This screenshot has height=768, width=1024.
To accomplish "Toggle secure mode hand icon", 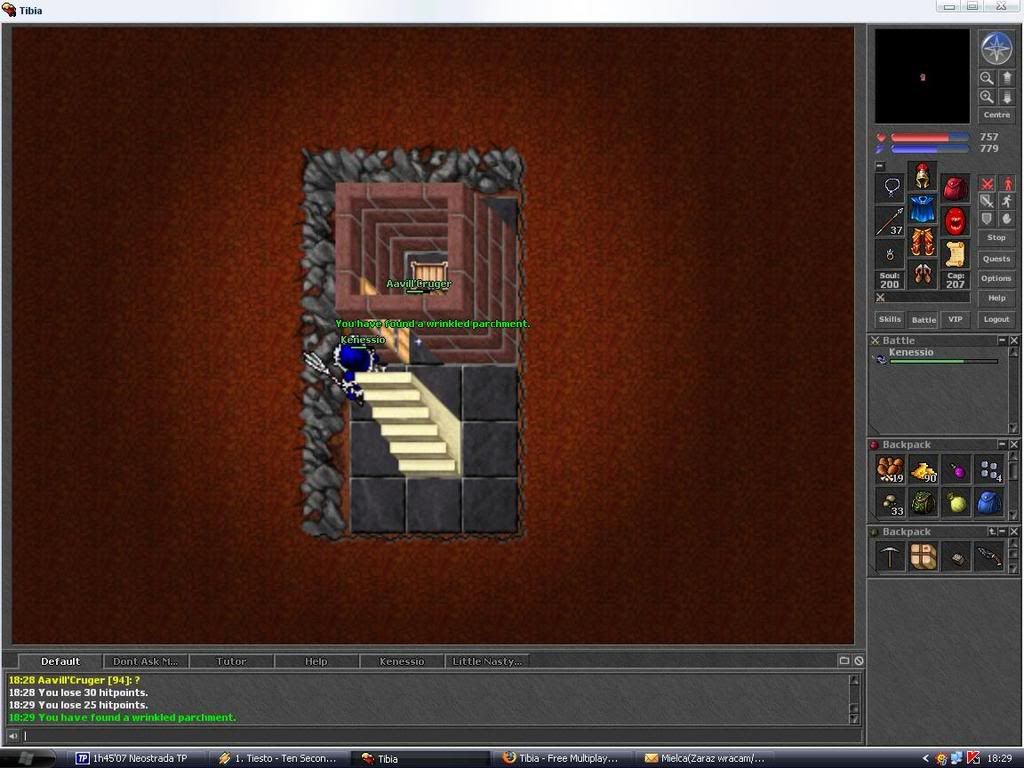I will [x=1007, y=219].
